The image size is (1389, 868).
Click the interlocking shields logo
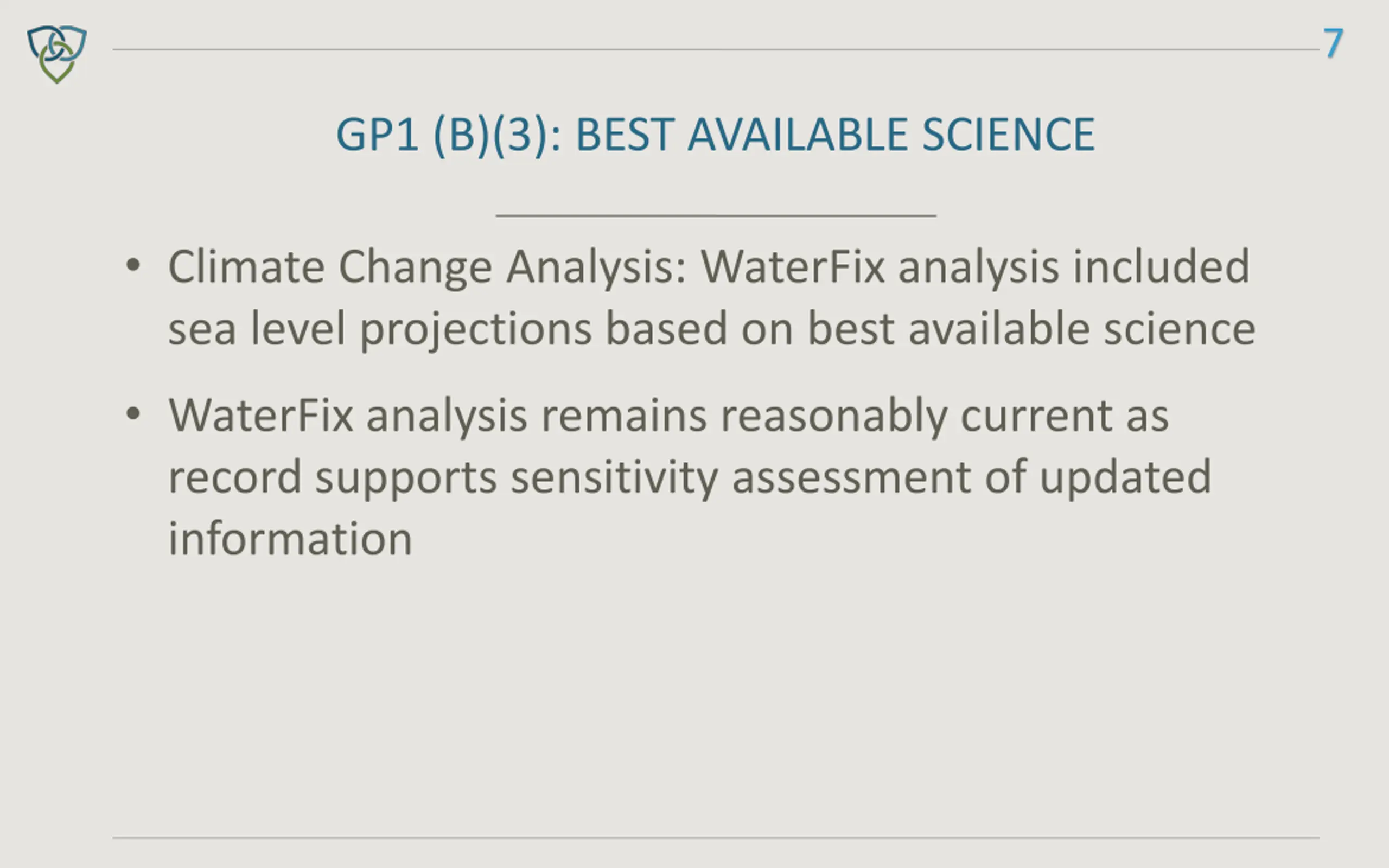pyautogui.click(x=57, y=54)
